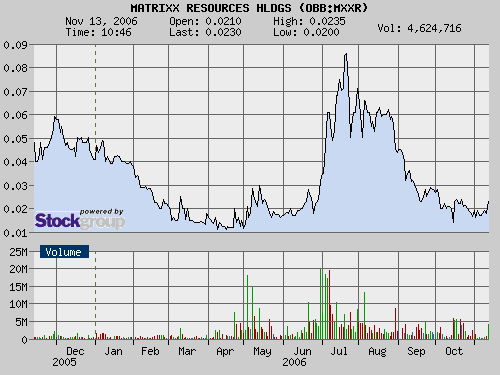
Task: Click the July price peak near 0.086
Action: coord(346,54)
